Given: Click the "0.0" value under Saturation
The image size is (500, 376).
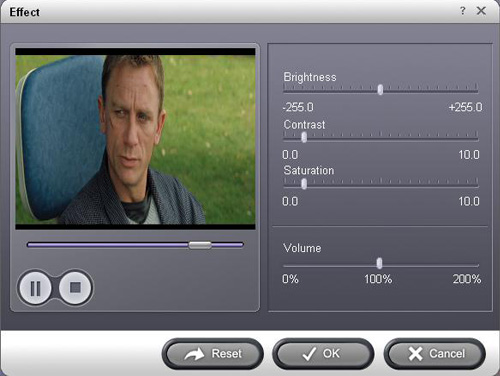Looking at the screenshot, I should pyautogui.click(x=290, y=201).
